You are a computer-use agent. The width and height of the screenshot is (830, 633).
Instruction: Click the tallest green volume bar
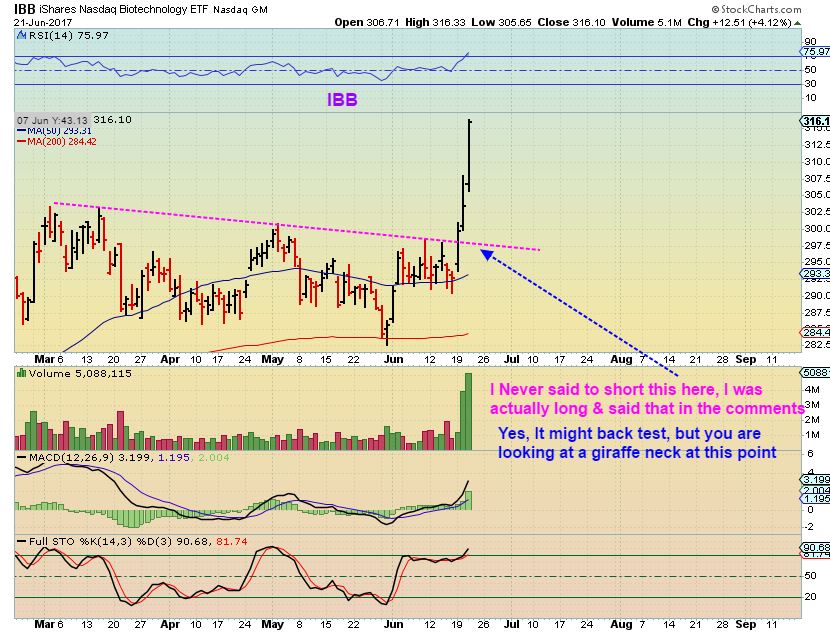[x=468, y=412]
